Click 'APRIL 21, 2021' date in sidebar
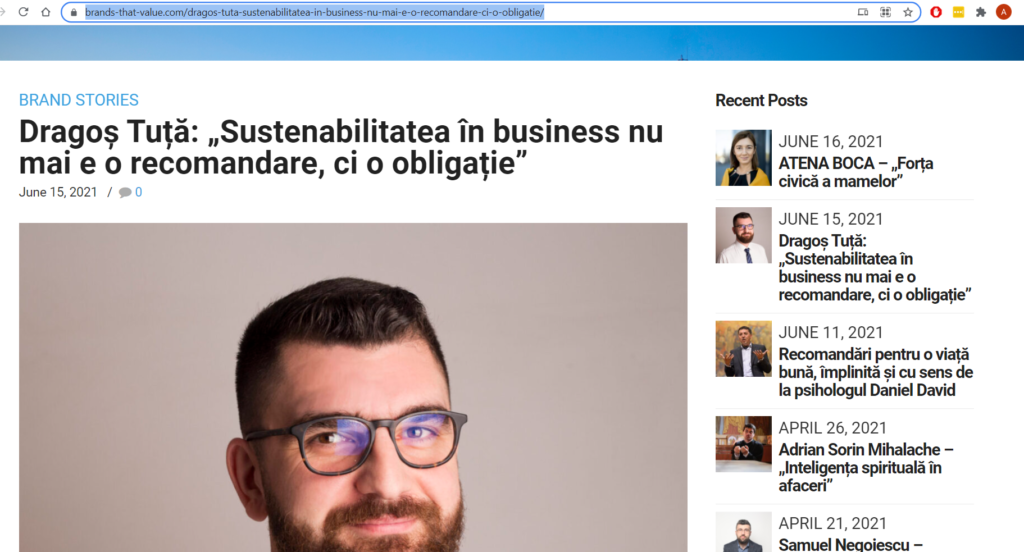This screenshot has height=552, width=1024. point(833,523)
